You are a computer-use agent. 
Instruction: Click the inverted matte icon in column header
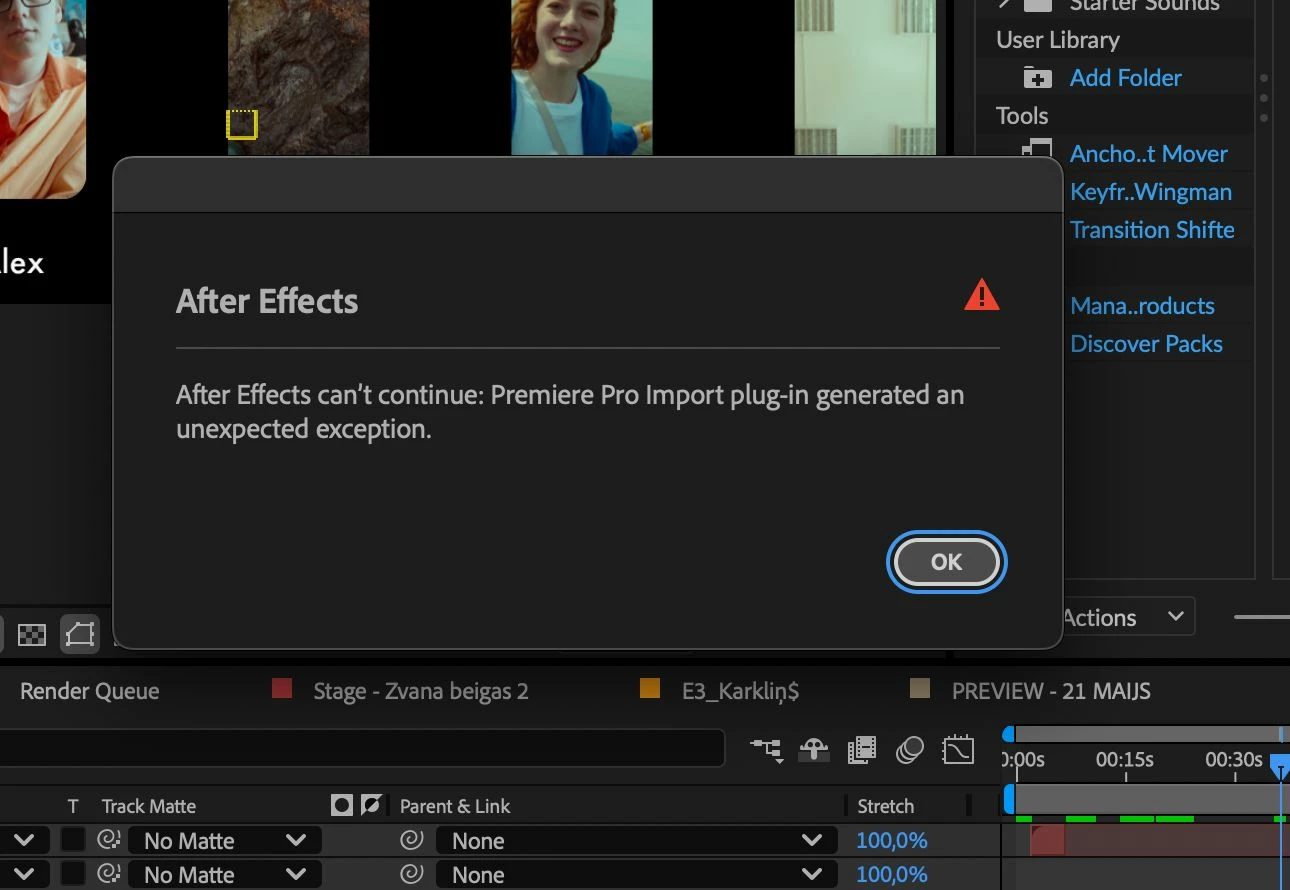tap(371, 805)
